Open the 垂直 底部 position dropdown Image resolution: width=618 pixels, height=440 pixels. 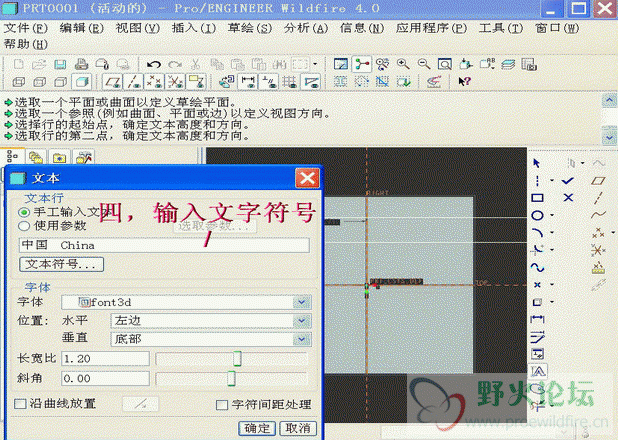click(302, 339)
